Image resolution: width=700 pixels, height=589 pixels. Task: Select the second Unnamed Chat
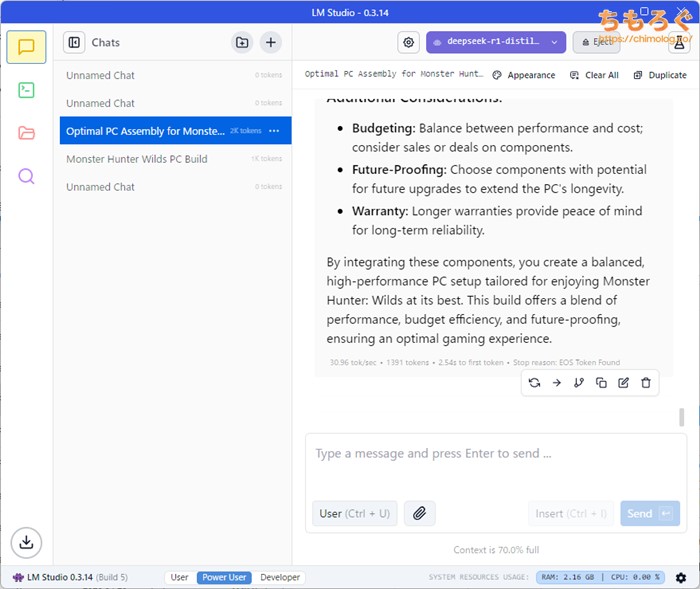tap(175, 103)
